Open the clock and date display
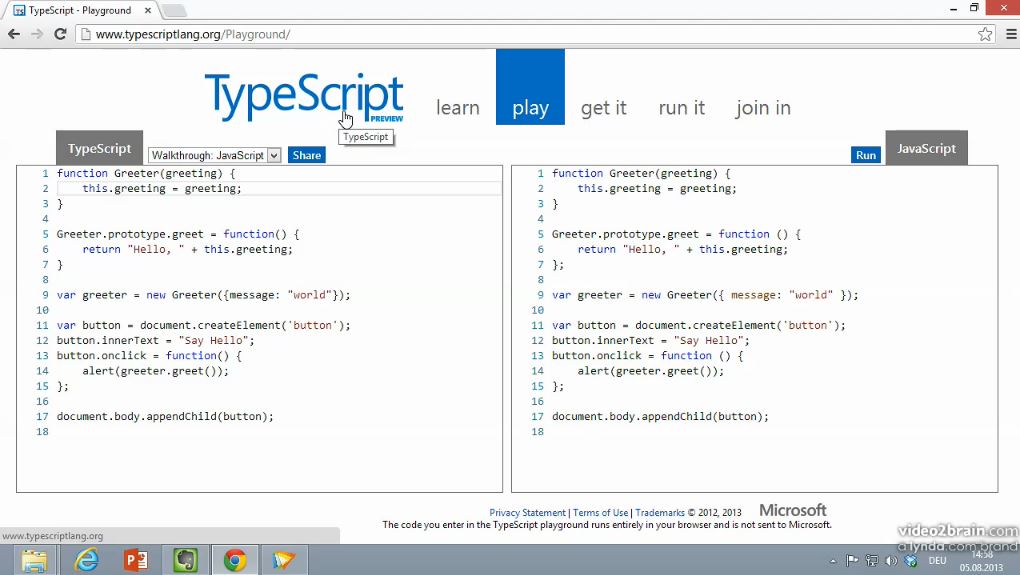Screen dimensions: 1020x575 point(981,561)
